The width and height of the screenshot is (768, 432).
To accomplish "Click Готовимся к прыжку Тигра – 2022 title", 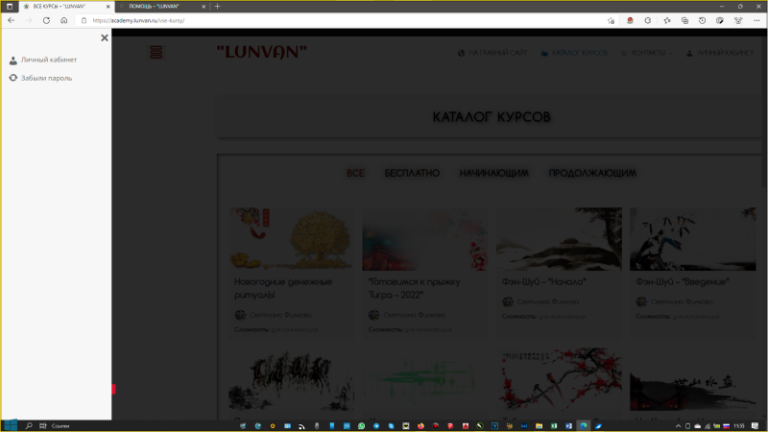I will (x=414, y=288).
